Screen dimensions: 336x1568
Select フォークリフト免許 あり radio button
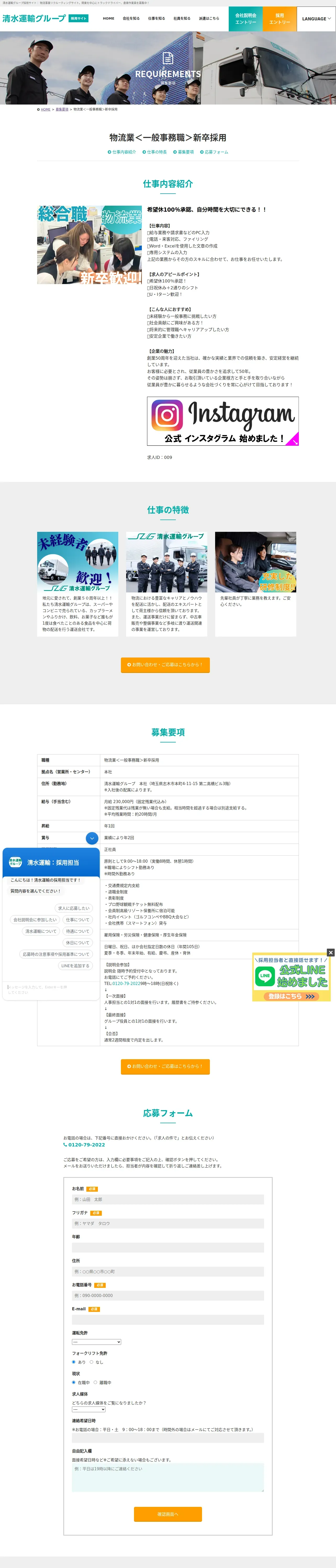pos(74,1362)
